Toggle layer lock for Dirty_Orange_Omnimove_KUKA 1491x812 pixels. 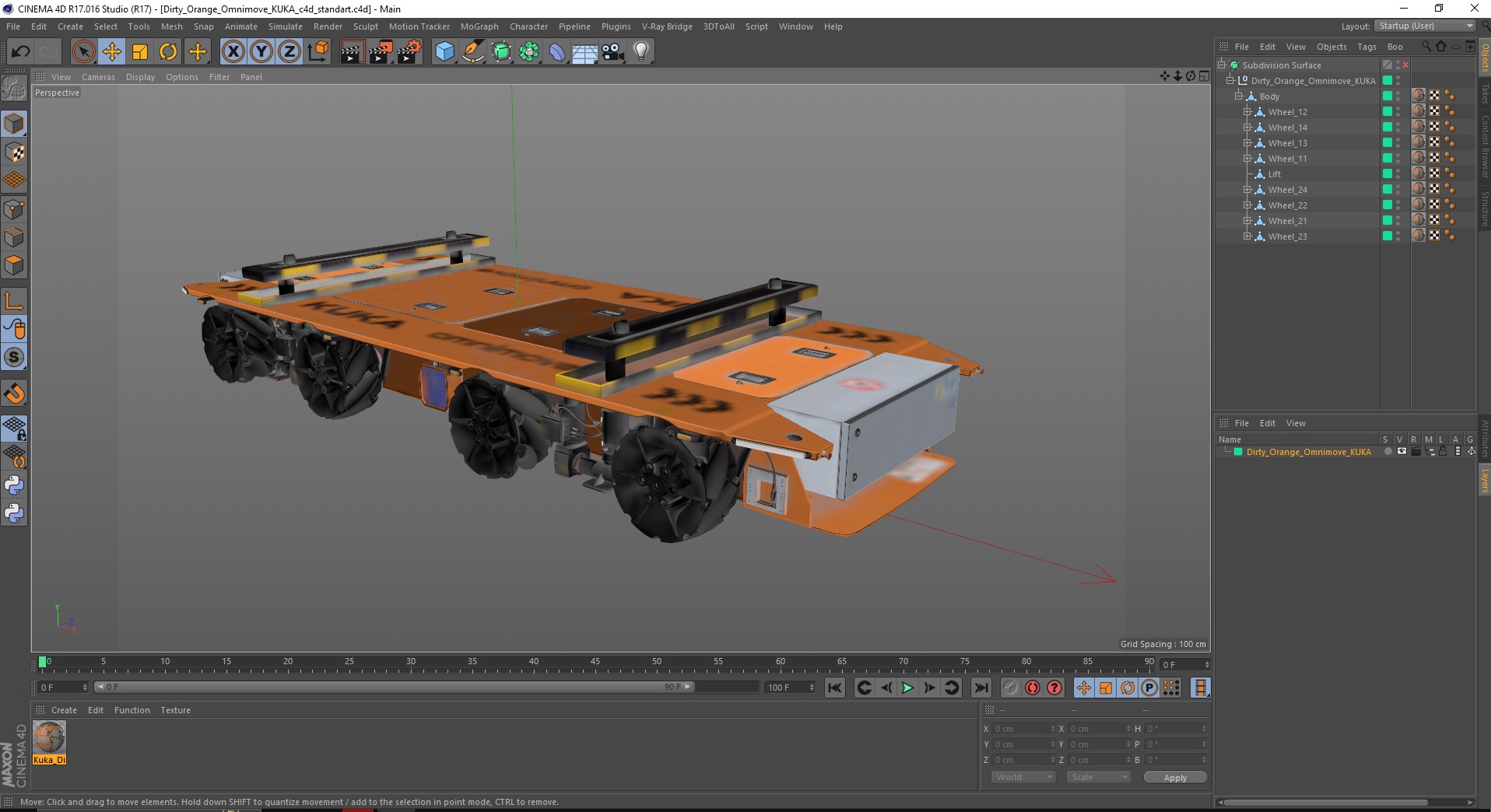(1444, 452)
